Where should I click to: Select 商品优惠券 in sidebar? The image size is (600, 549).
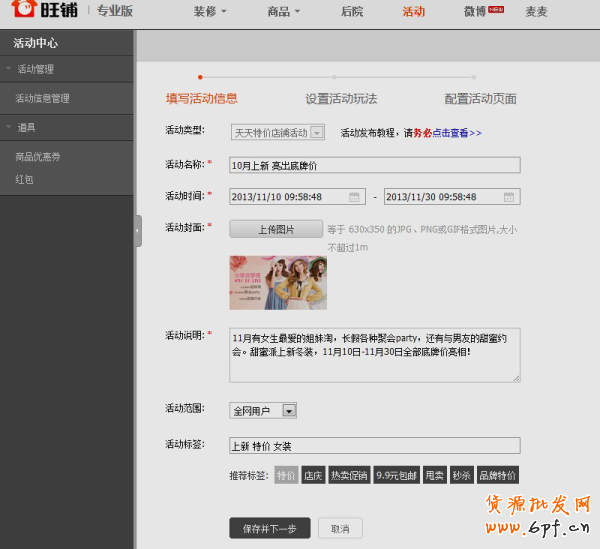(x=38, y=157)
